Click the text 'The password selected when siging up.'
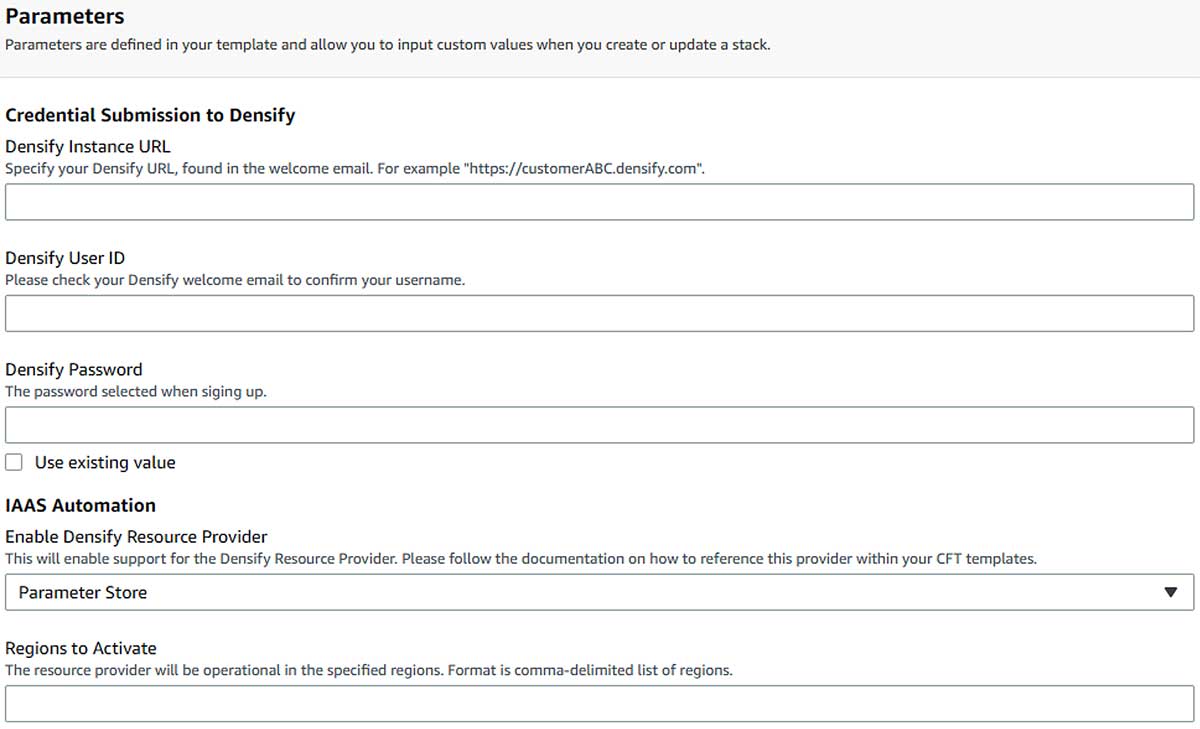The image size is (1200, 729). pyautogui.click(x=136, y=392)
